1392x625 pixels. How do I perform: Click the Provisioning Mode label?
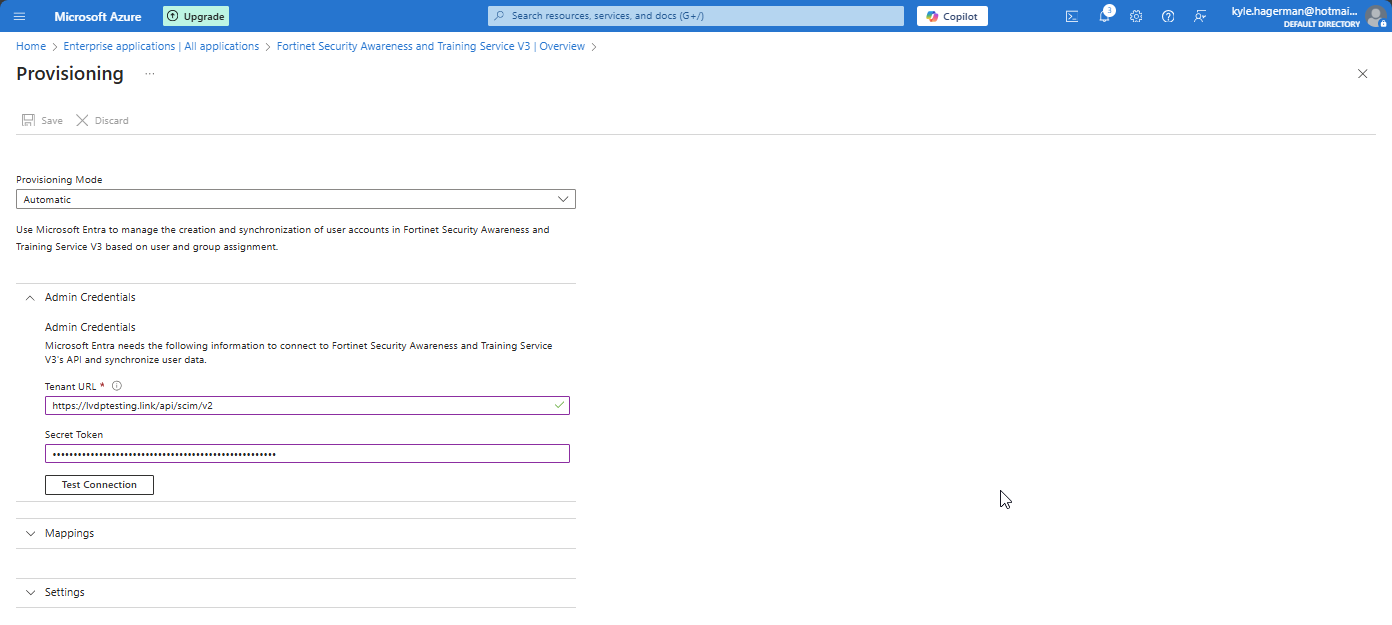59,180
